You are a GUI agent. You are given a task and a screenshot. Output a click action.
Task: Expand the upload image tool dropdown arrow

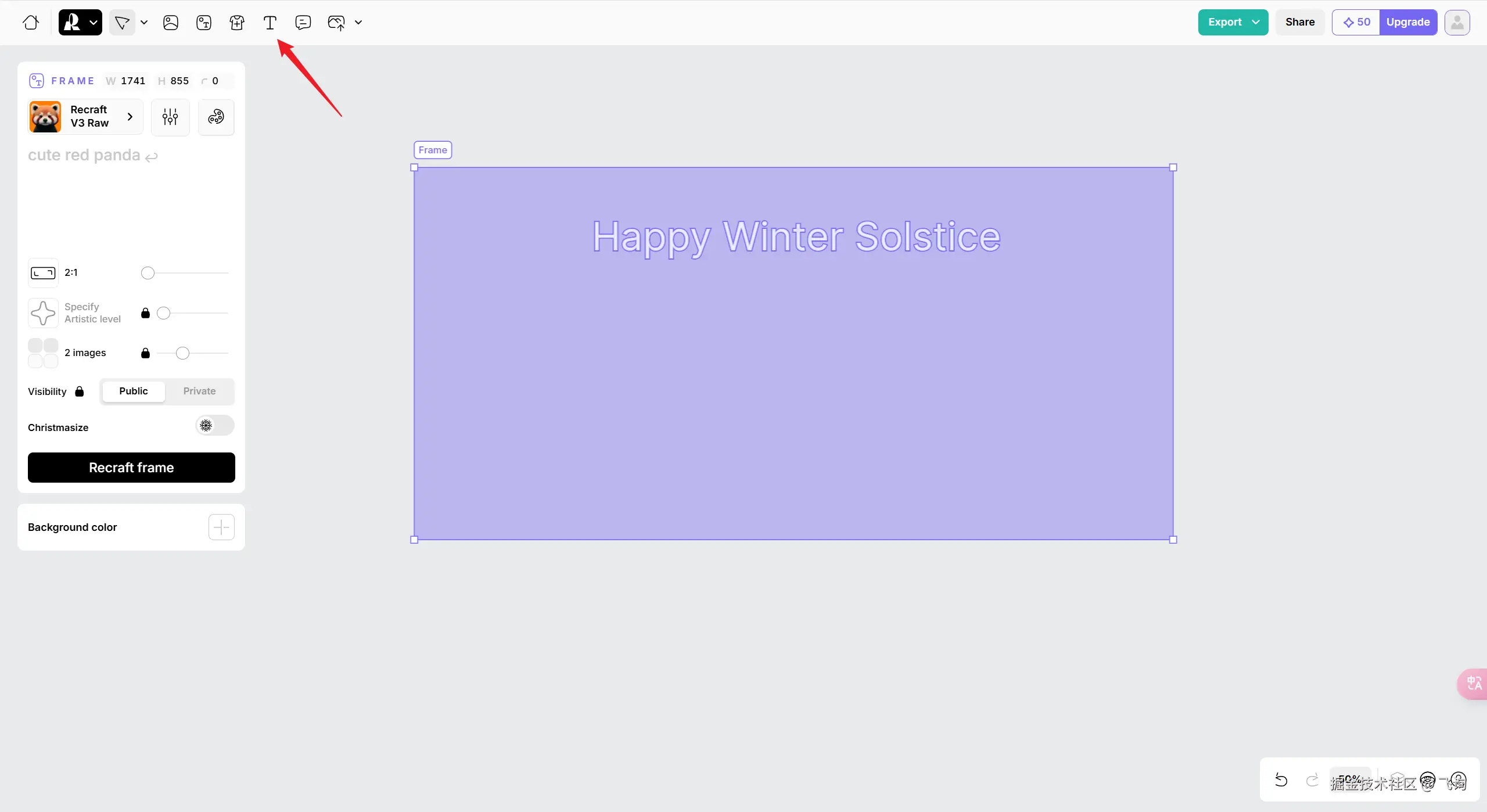358,23
